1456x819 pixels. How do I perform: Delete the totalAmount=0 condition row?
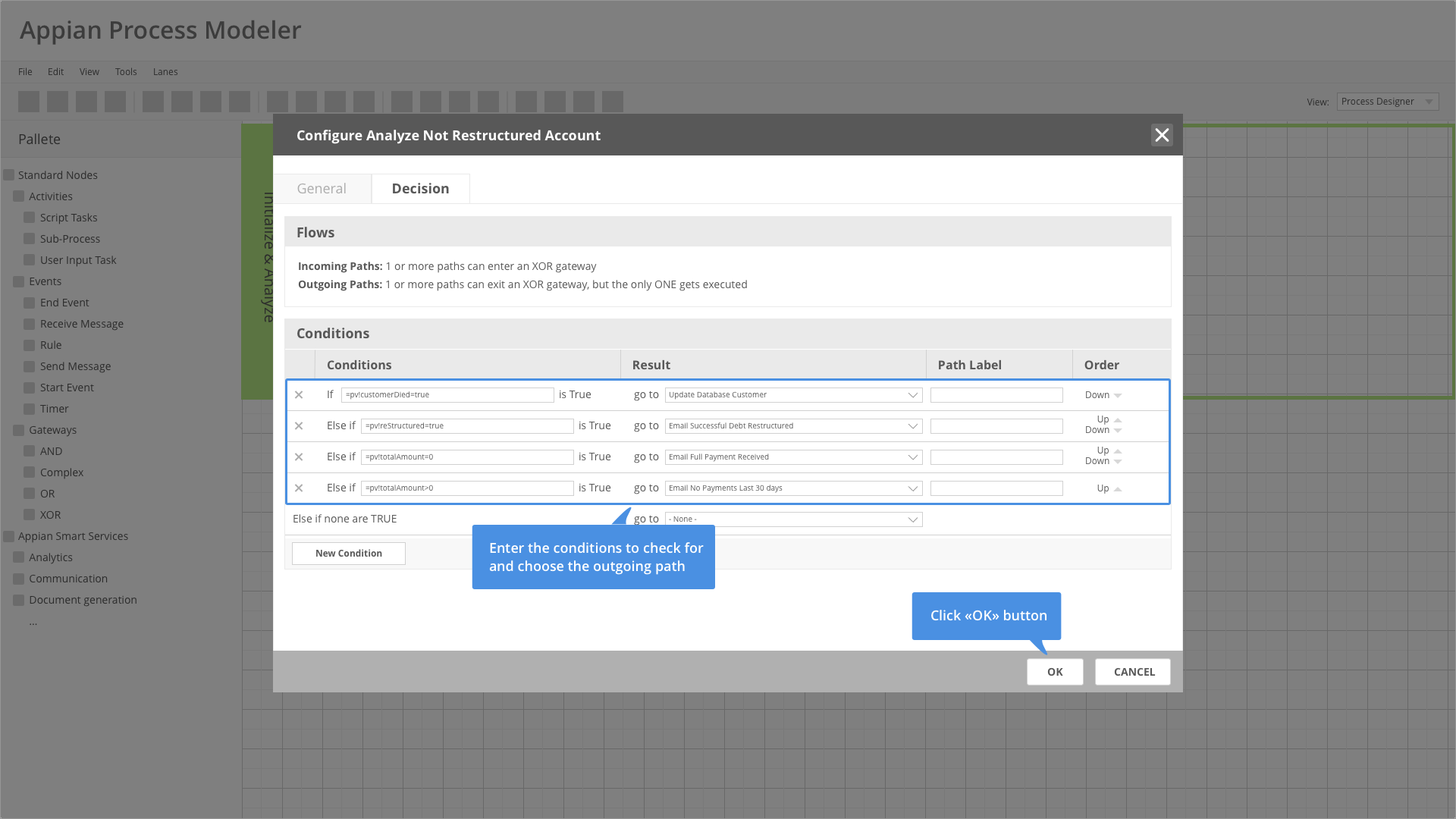[299, 457]
